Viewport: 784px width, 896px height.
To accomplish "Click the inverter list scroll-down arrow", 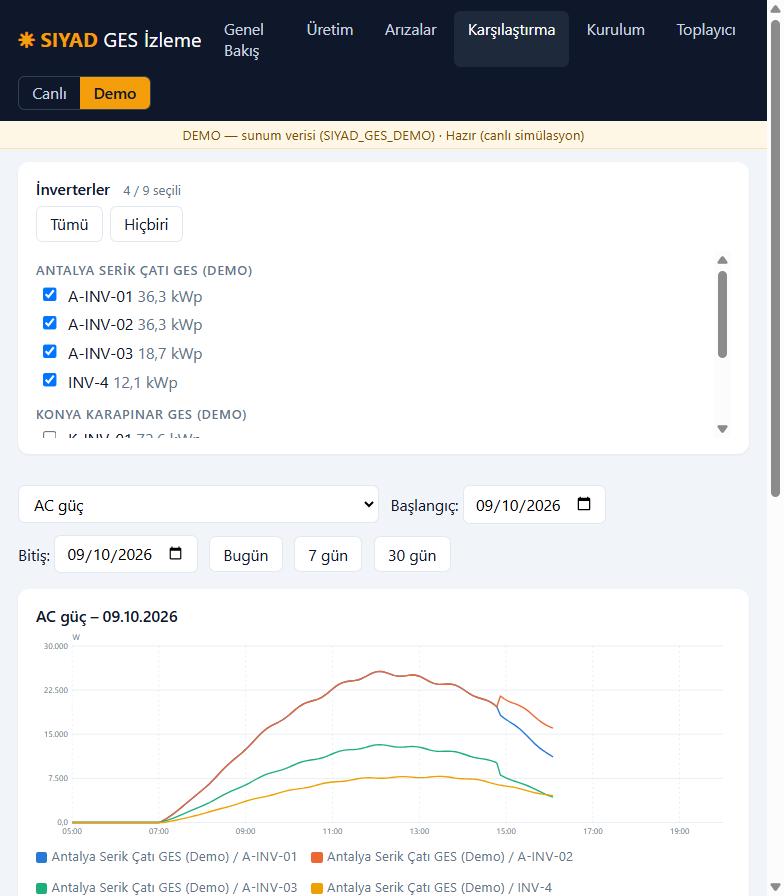I will [x=722, y=429].
